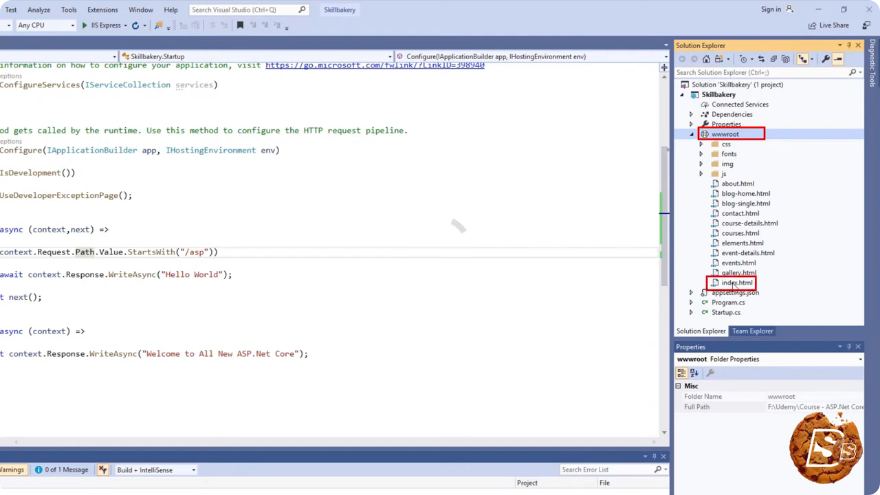Open the Help menu
This screenshot has width=880, height=495.
pyautogui.click(x=171, y=10)
